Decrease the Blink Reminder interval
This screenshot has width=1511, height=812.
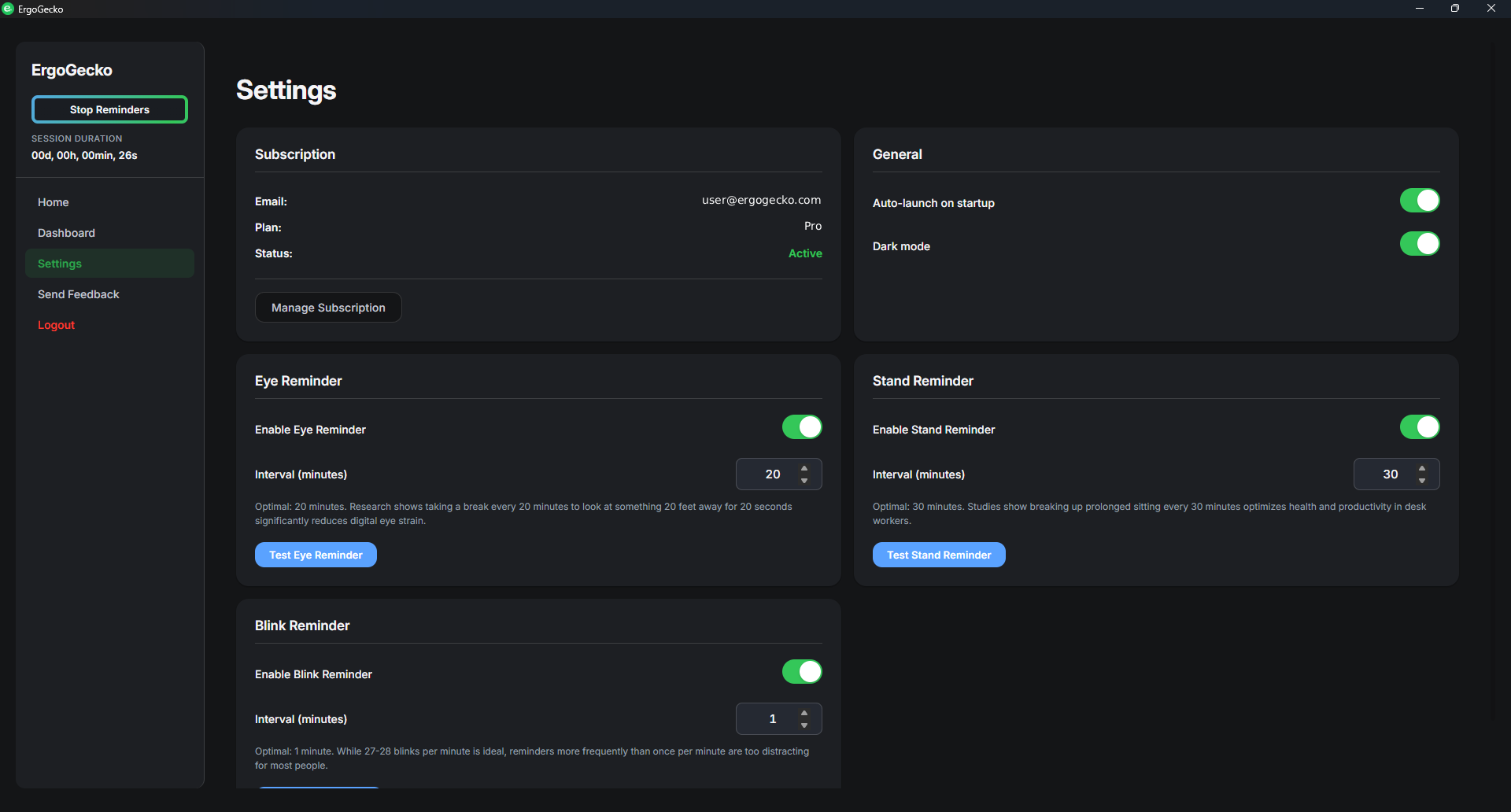(x=804, y=725)
